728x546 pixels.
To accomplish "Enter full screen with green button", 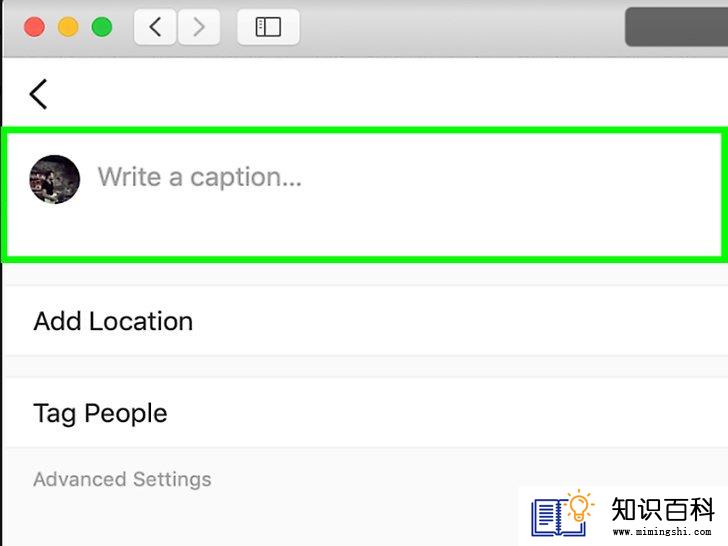I will coord(102,27).
